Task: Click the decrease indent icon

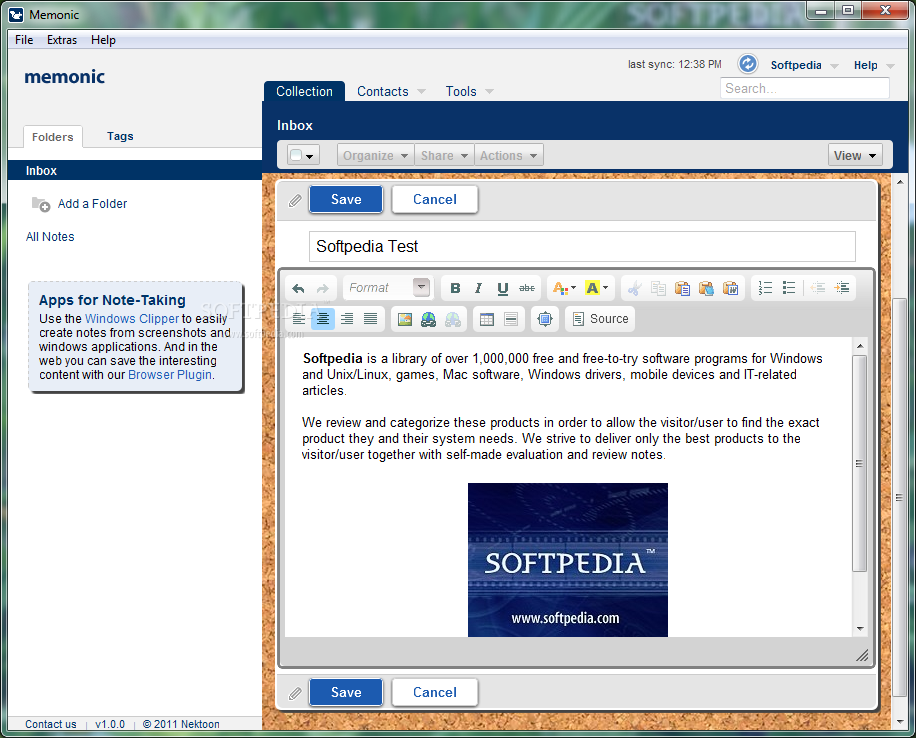Action: coord(818,288)
